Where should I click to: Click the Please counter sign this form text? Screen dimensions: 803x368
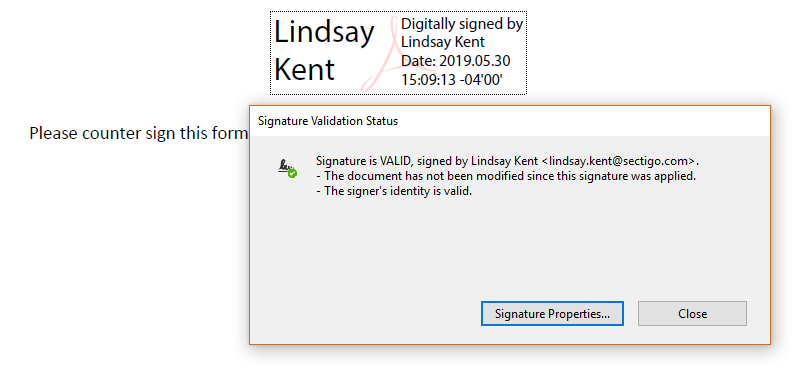138,134
